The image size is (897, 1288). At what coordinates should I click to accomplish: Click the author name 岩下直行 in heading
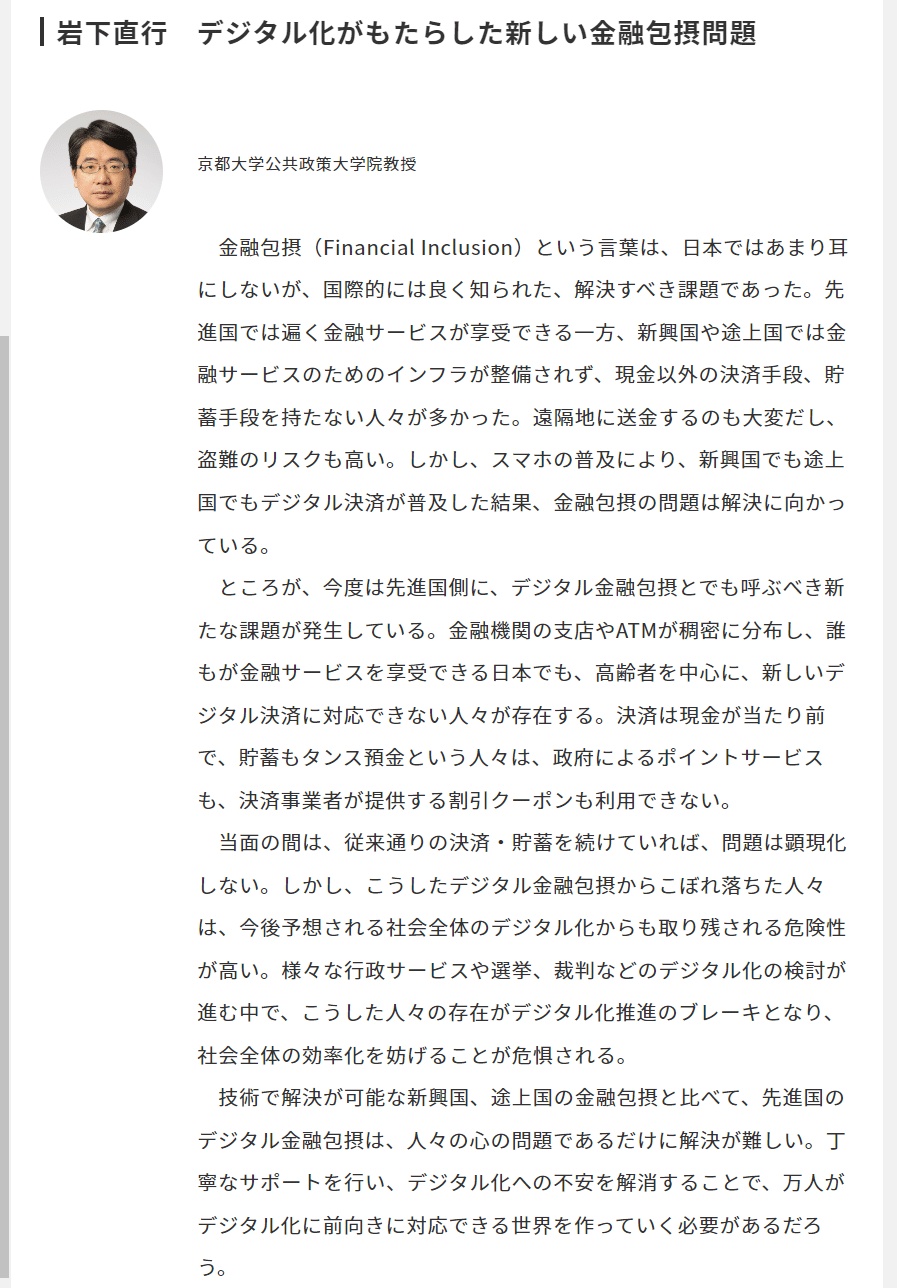[x=113, y=33]
